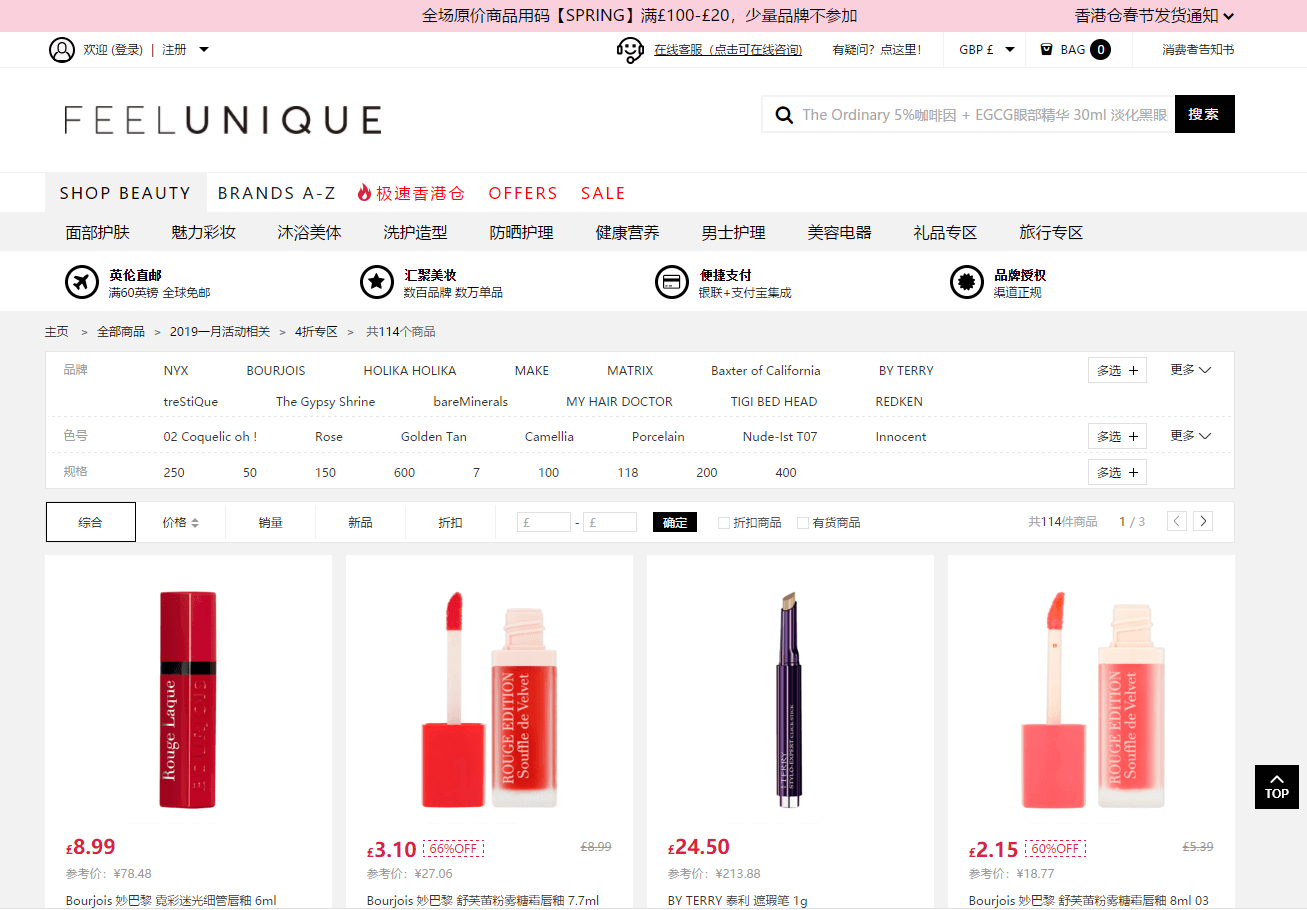Open 礼品专区 category menu
Viewport: 1307px width, 910px height.
[x=946, y=232]
